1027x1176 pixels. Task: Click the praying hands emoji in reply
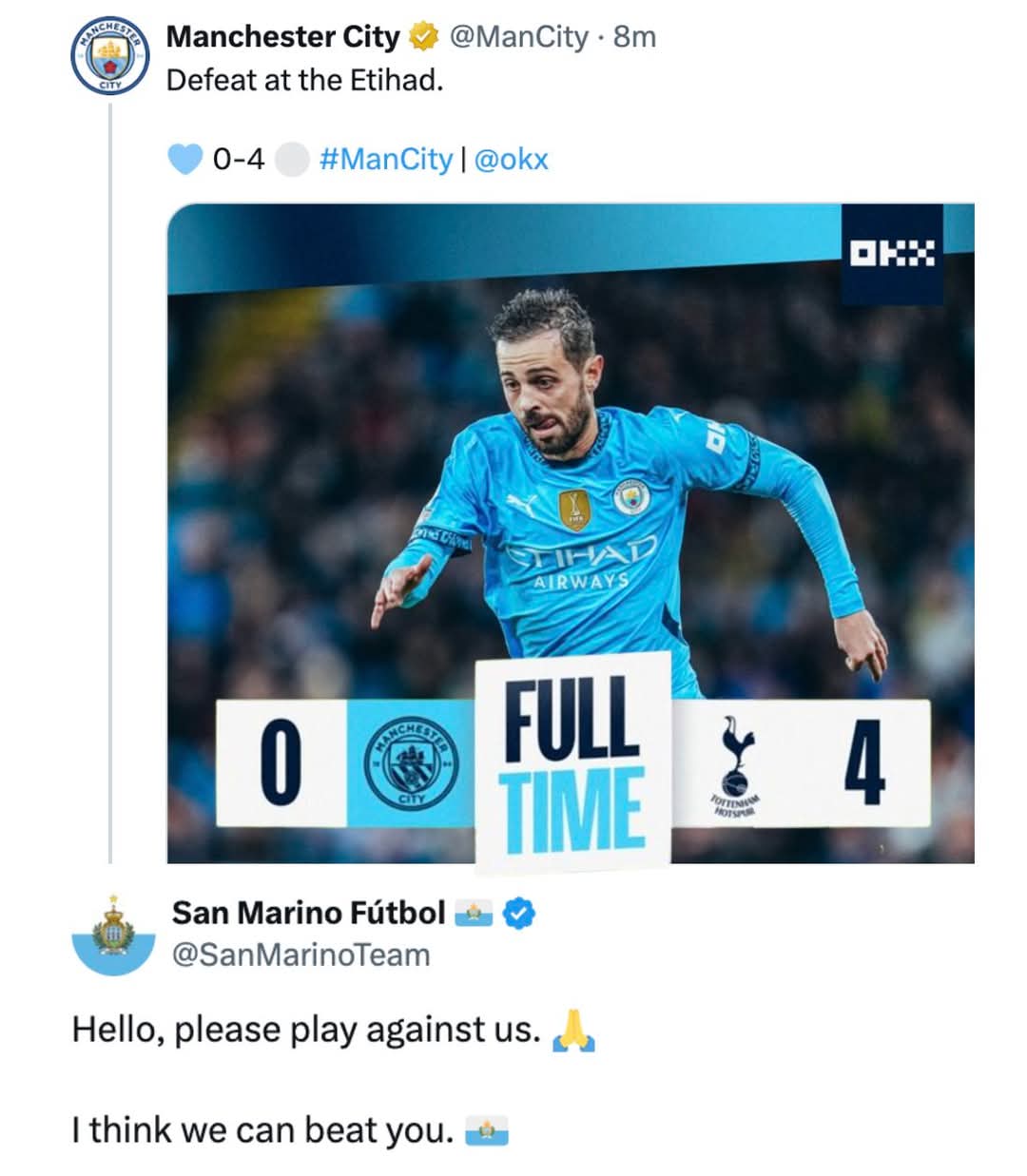coord(573,1031)
